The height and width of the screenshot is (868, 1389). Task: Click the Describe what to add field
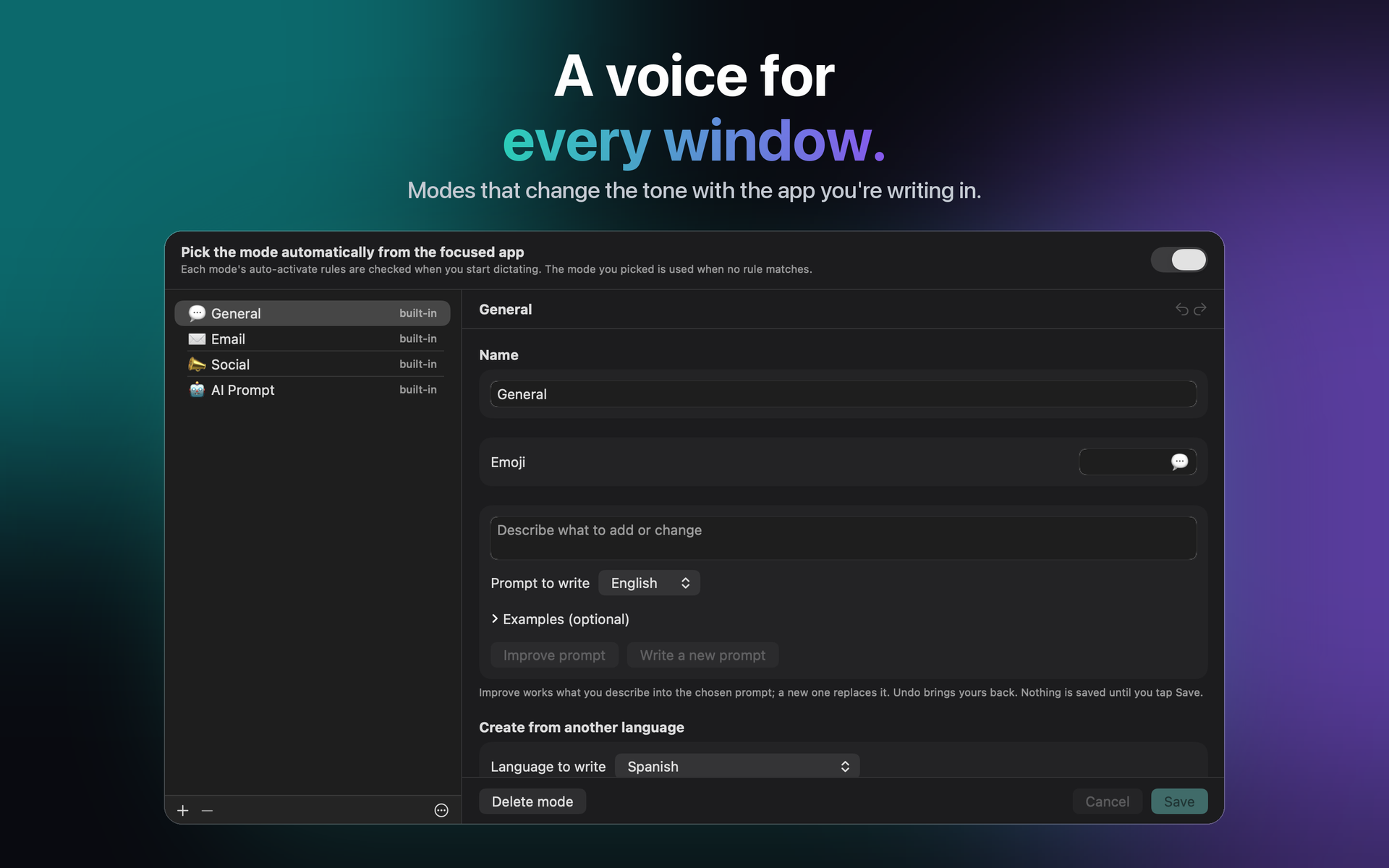[x=844, y=537]
